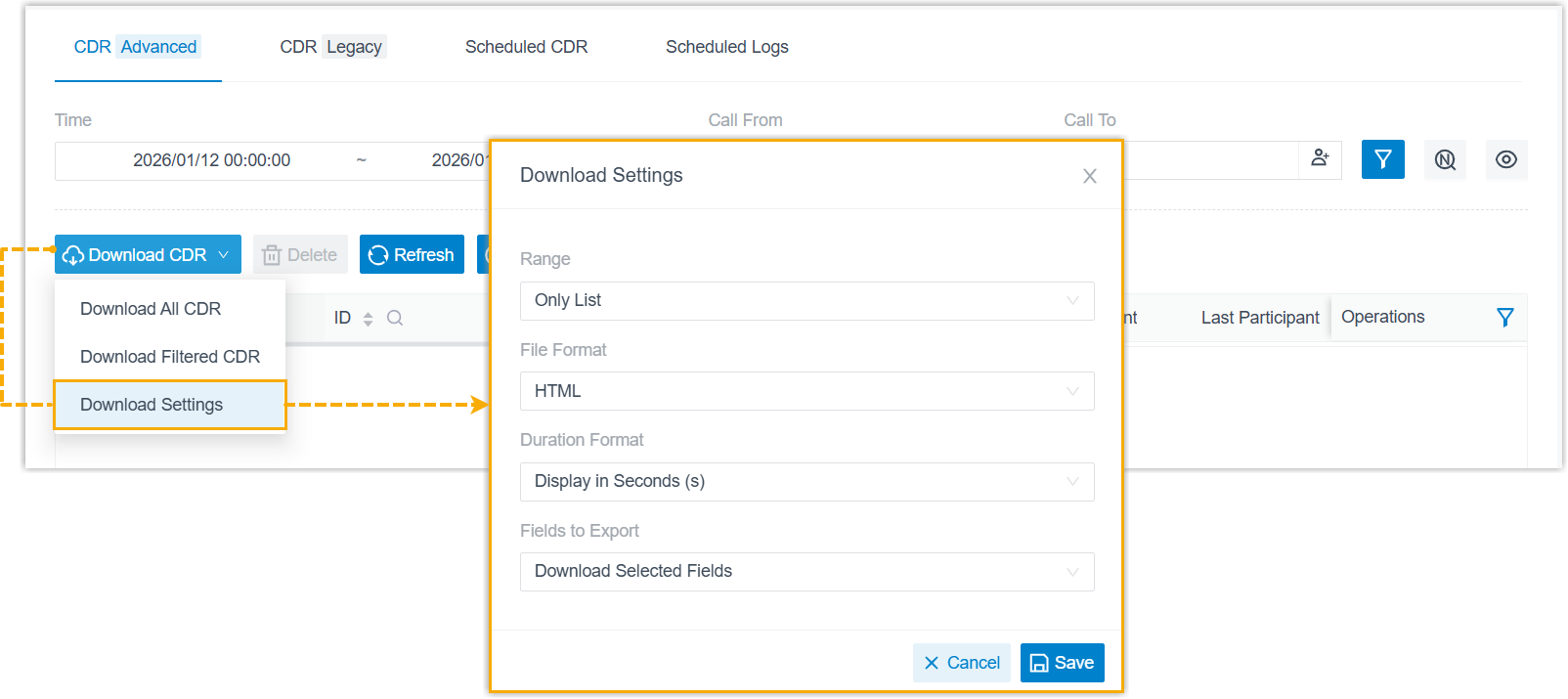Click the blue filter funnel icon
The height and width of the screenshot is (699, 1568).
[1382, 159]
